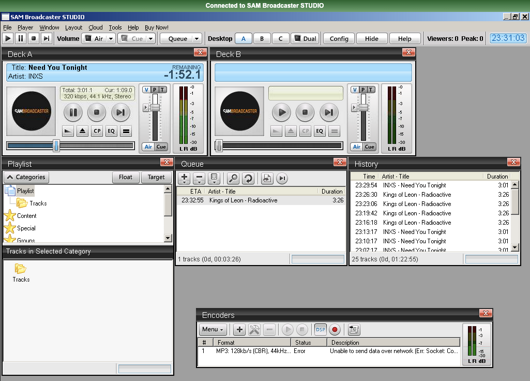Screen dimensions: 530x381
Task: Click the Queue shuffle/refresh arrows icon
Action: (248, 178)
